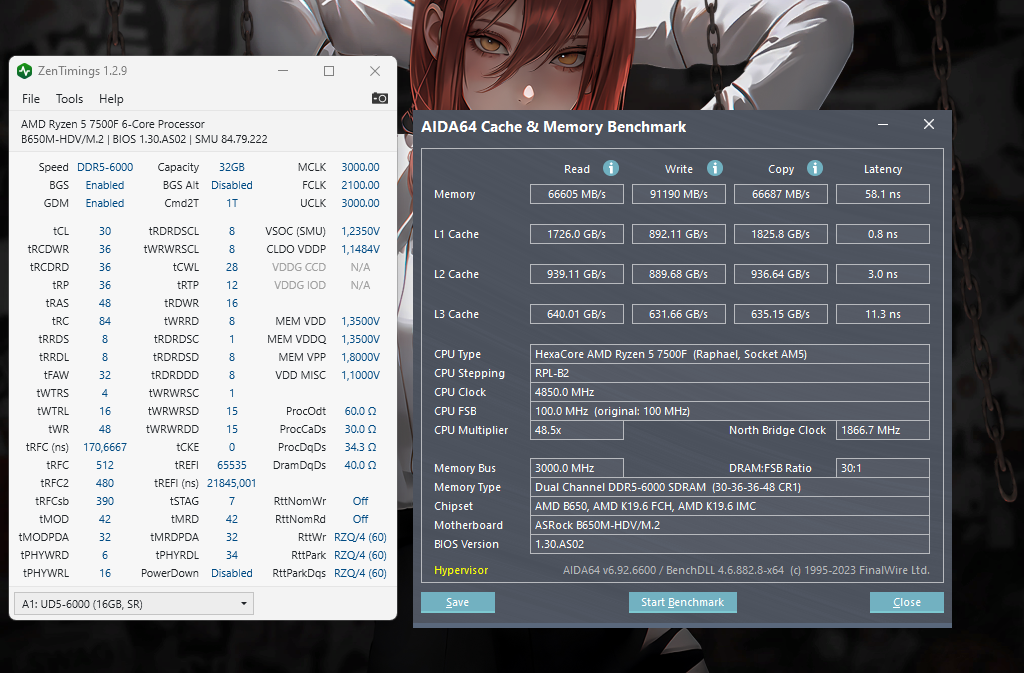Click the L3 Cache latency 11.3 ns field
1024x673 pixels.
(x=882, y=314)
